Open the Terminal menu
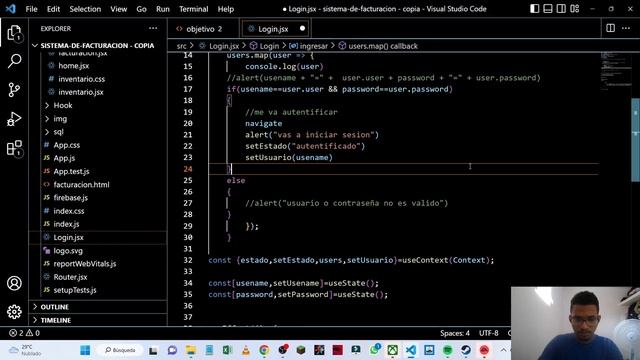The image size is (640, 360). pos(193,9)
